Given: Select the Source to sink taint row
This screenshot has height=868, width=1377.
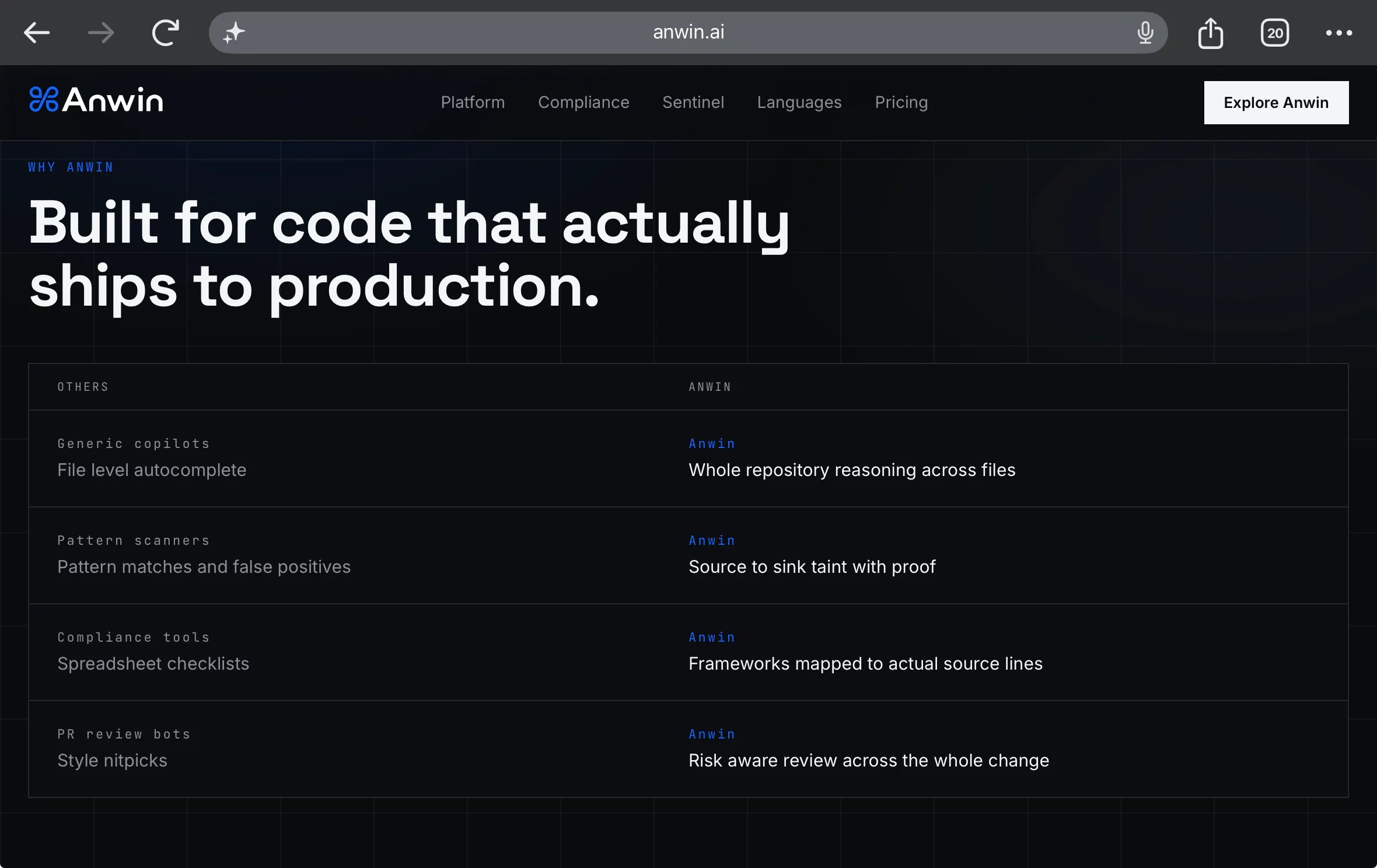Looking at the screenshot, I should [688, 555].
